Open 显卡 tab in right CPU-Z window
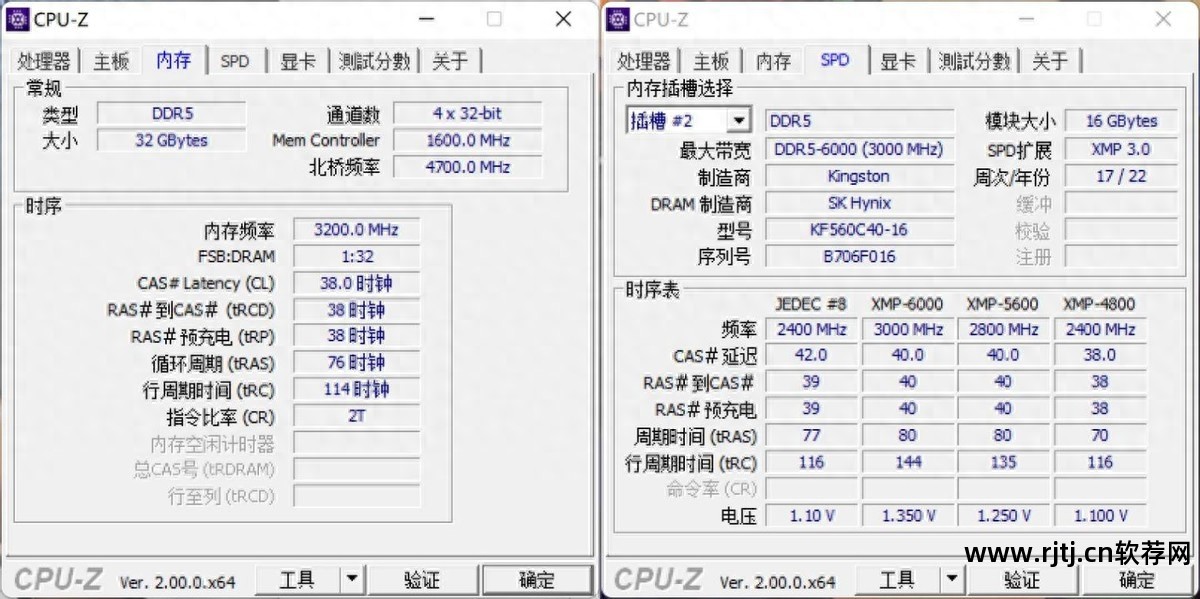This screenshot has height=599, width=1200. 898,61
